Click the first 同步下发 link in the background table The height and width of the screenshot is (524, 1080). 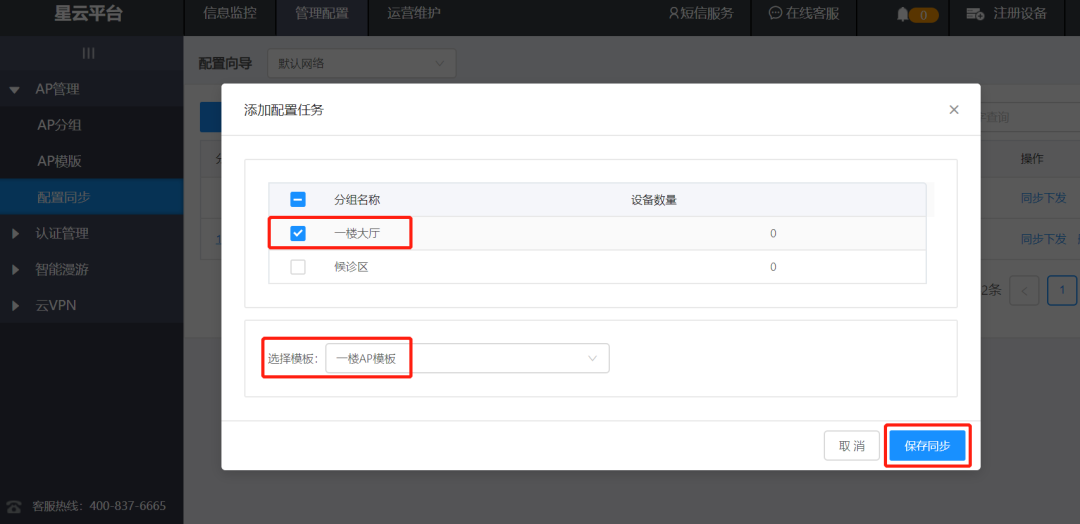click(1043, 197)
